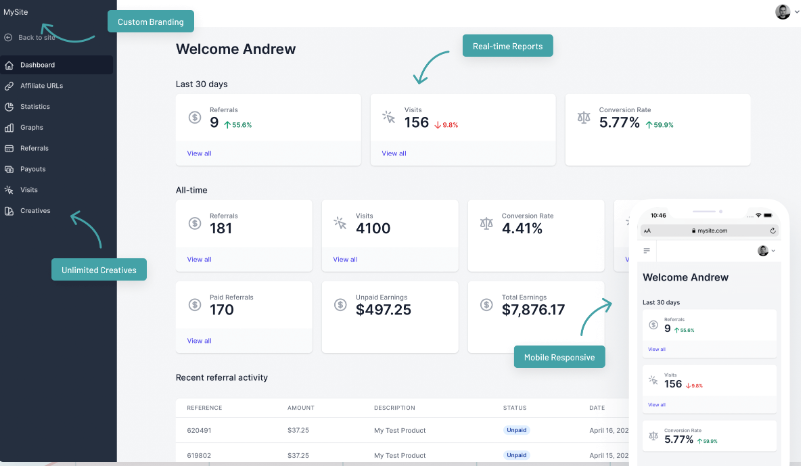The height and width of the screenshot is (466, 801).
Task: Click the Unpaid status badge for reference 620491
Action: coord(516,430)
